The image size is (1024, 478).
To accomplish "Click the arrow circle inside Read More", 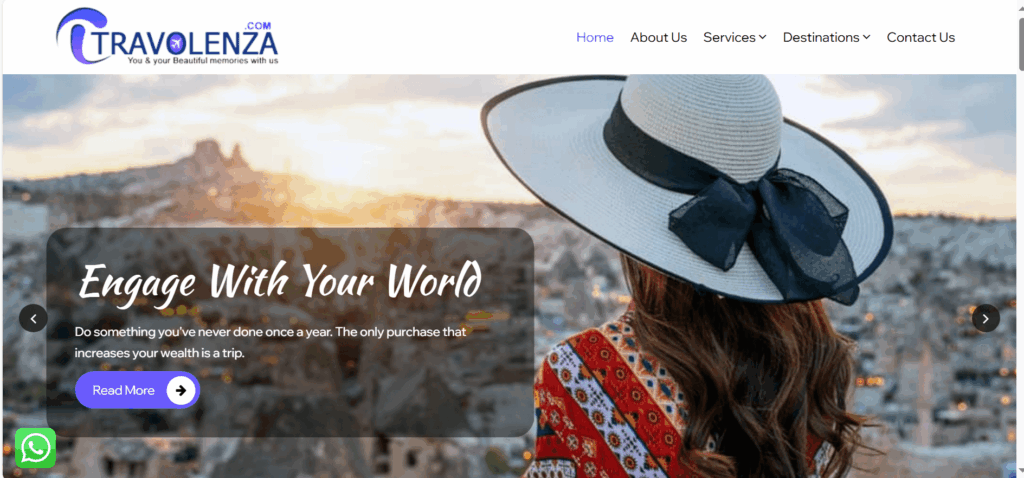I will [181, 390].
